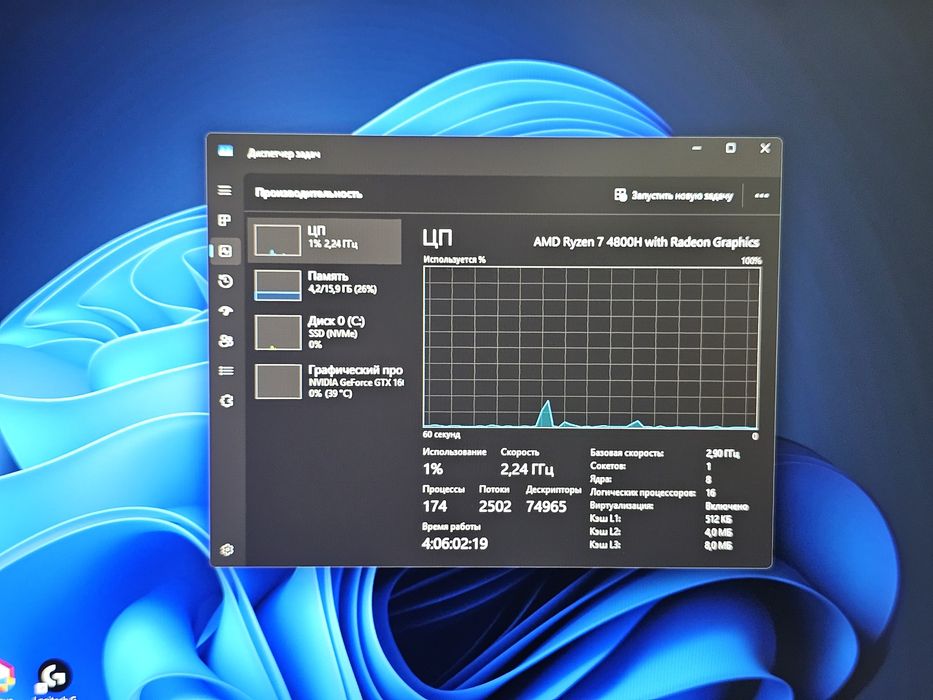Screen dimensions: 933x700
Task: Click the handles count '74965'
Action: click(x=546, y=507)
